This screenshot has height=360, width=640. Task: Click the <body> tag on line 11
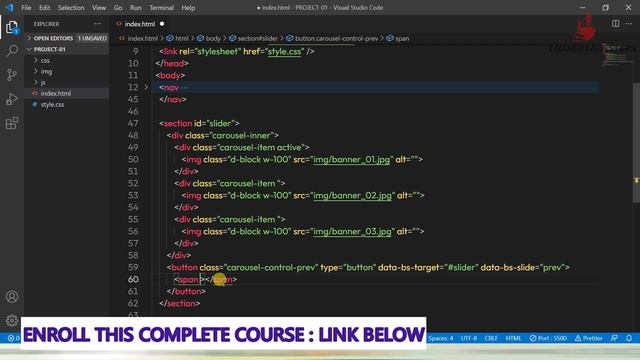[170, 76]
